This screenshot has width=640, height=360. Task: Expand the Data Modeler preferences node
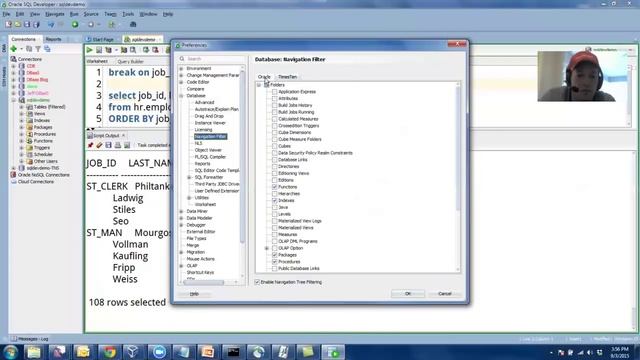pos(181,218)
